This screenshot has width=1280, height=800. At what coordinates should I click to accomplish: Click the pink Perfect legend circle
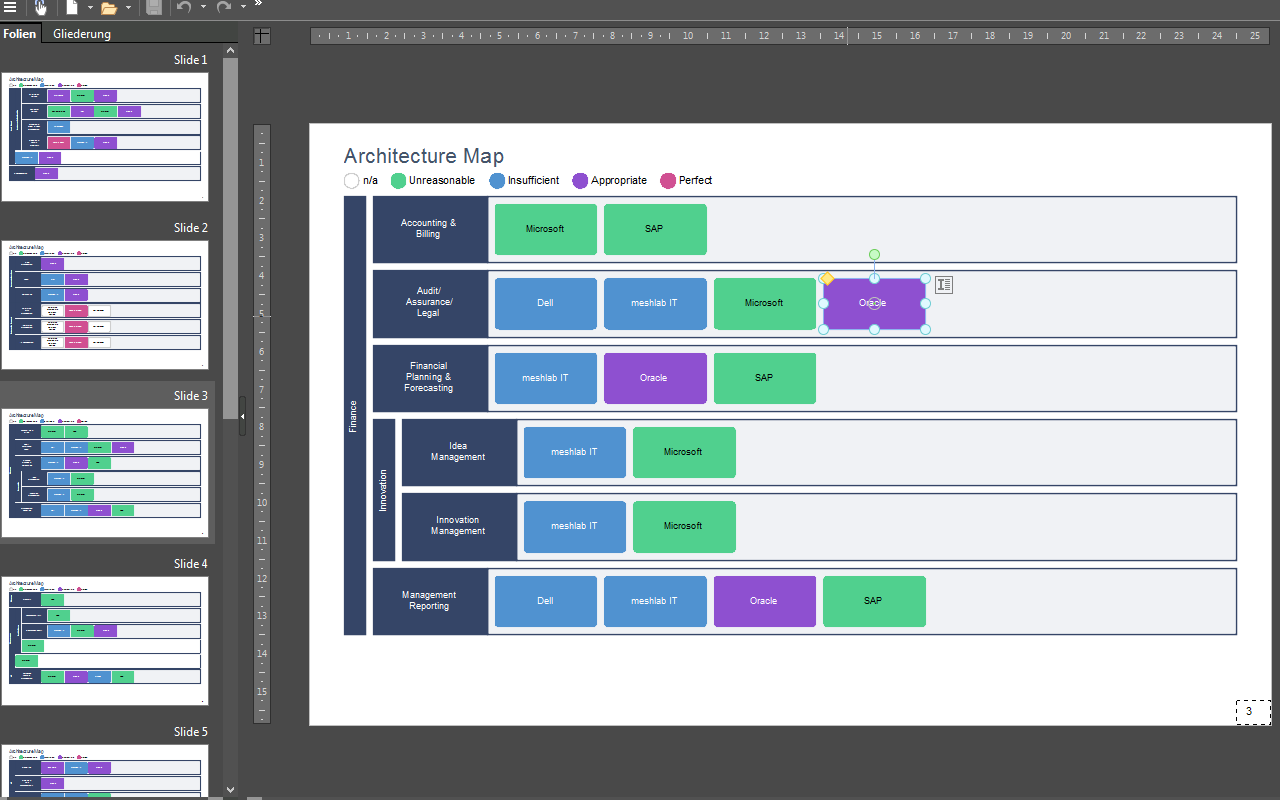click(x=668, y=181)
